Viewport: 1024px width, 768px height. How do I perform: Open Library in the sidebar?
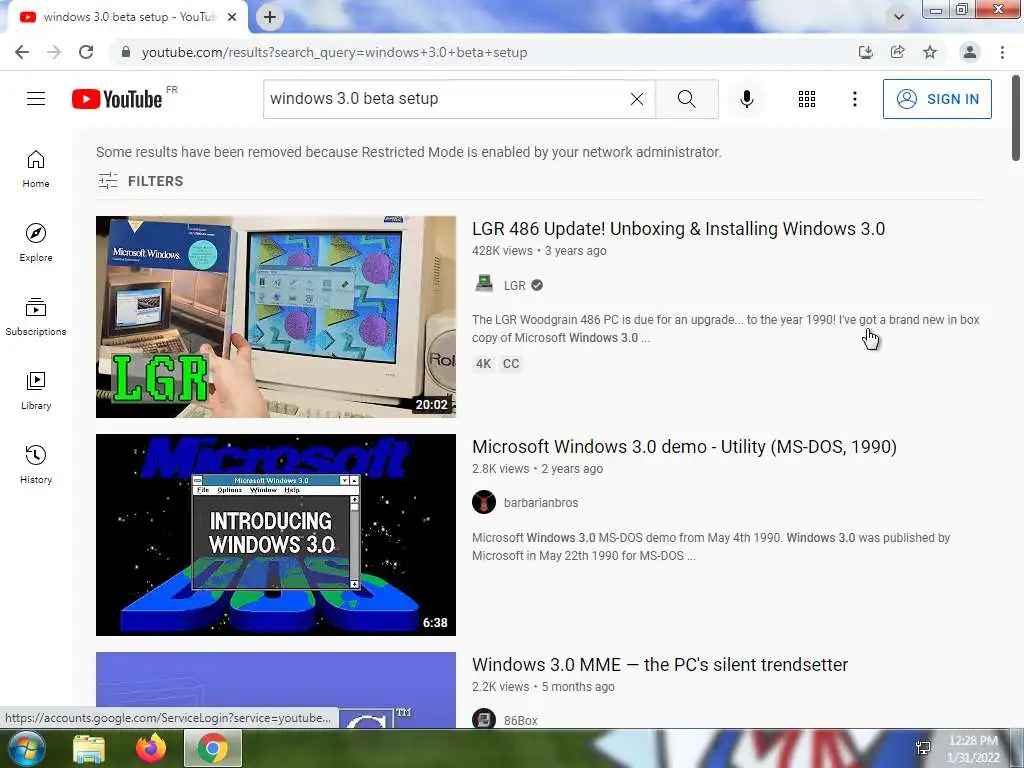[x=36, y=391]
